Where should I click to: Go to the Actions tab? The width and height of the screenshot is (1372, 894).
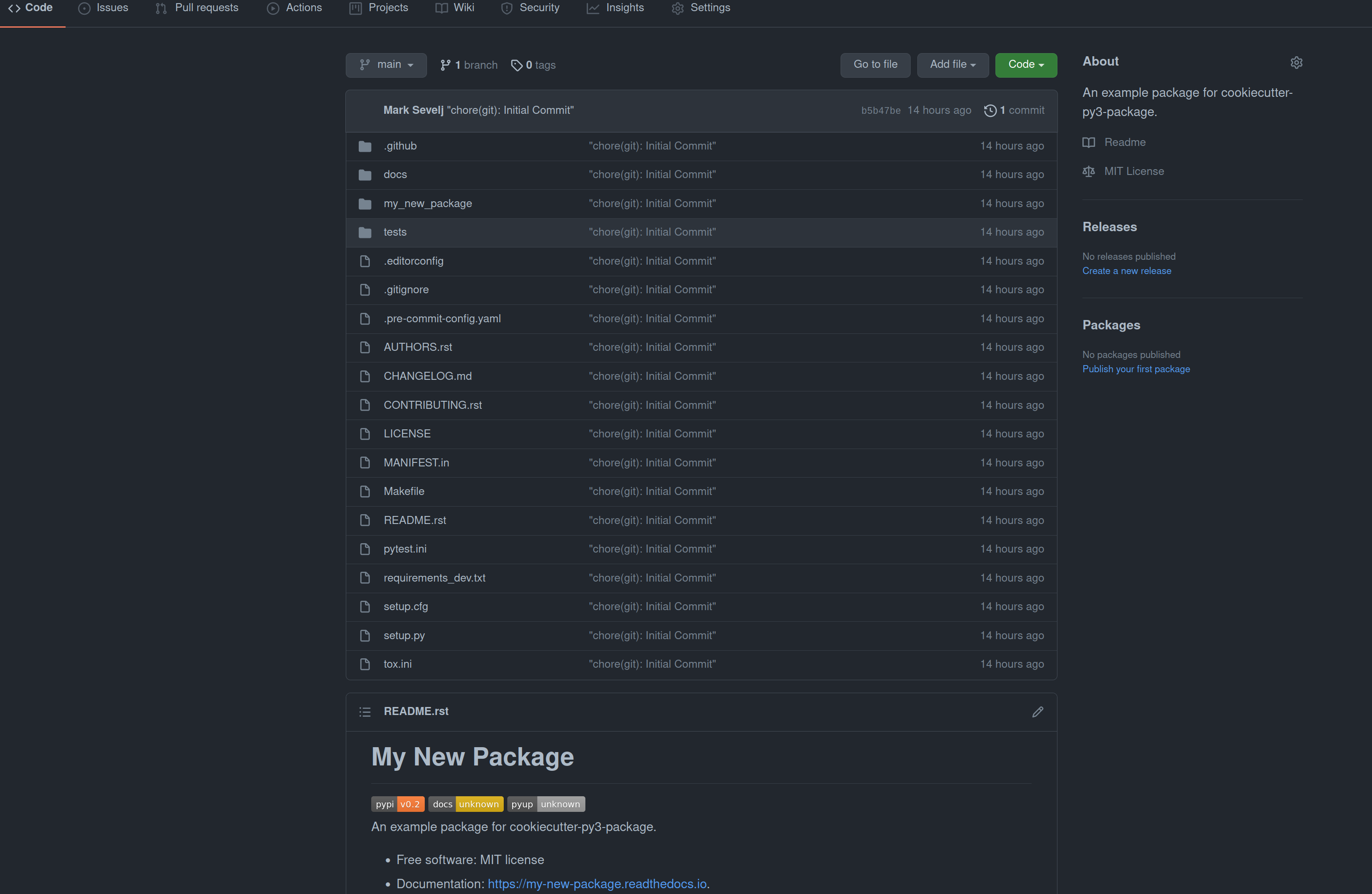point(294,8)
